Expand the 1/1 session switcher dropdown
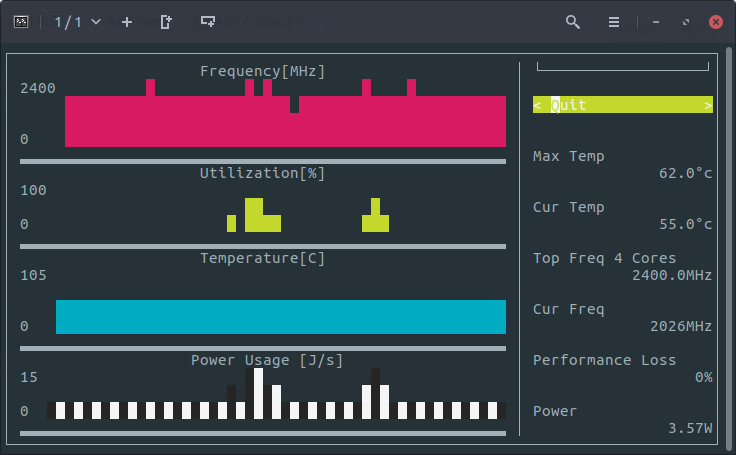 pyautogui.click(x=77, y=21)
